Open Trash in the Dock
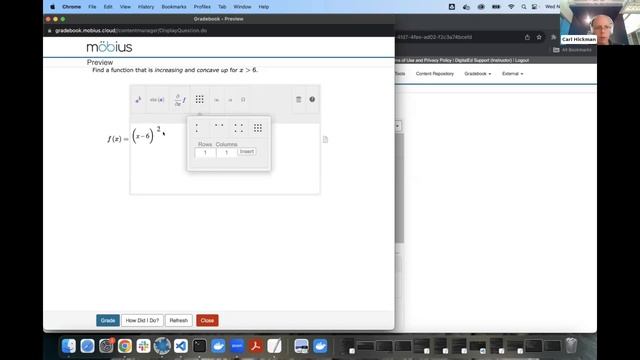640x360 pixels. point(571,345)
